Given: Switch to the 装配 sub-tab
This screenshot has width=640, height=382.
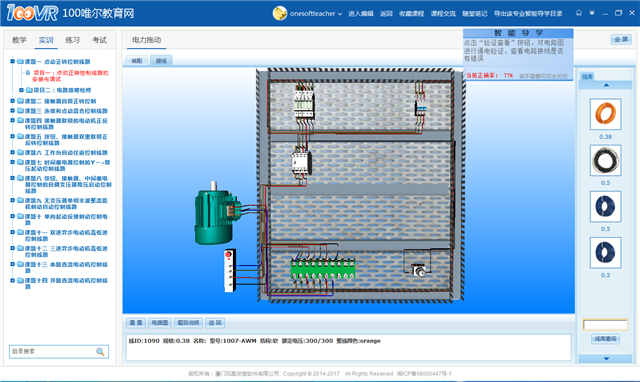Looking at the screenshot, I should (x=137, y=61).
